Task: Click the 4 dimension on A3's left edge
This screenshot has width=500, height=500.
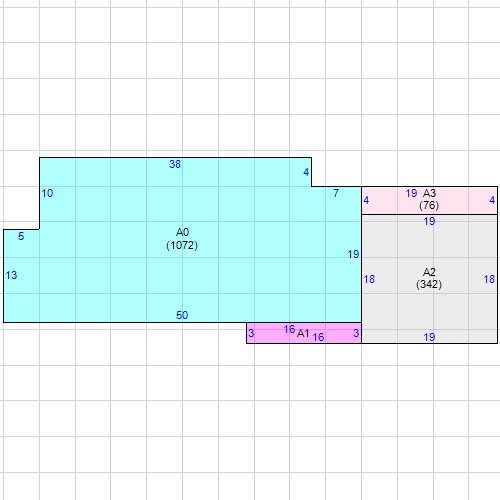Action: [366, 200]
